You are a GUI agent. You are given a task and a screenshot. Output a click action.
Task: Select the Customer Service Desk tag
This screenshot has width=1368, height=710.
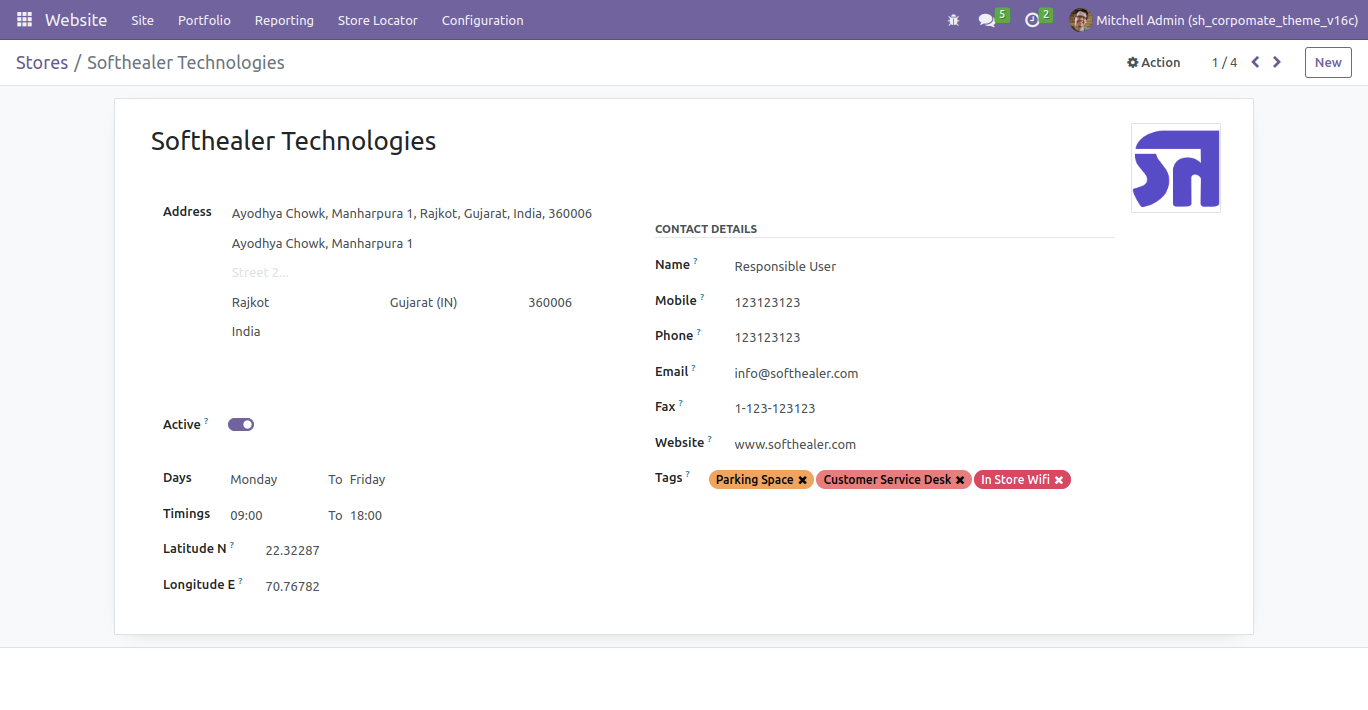coord(887,480)
